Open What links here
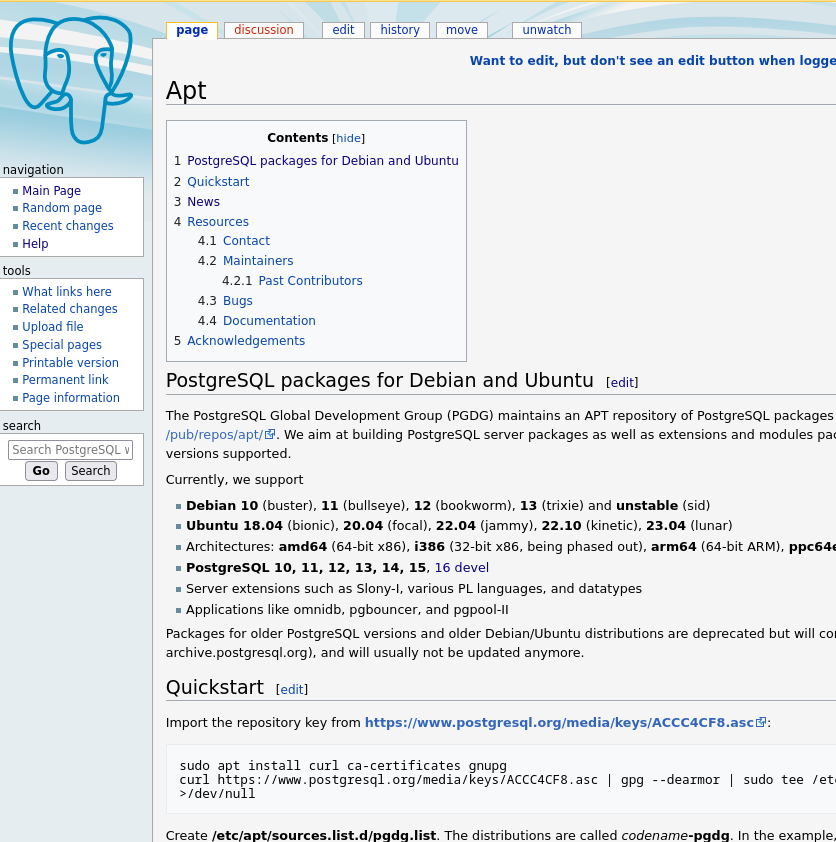Image resolution: width=836 pixels, height=842 pixels. 67,292
